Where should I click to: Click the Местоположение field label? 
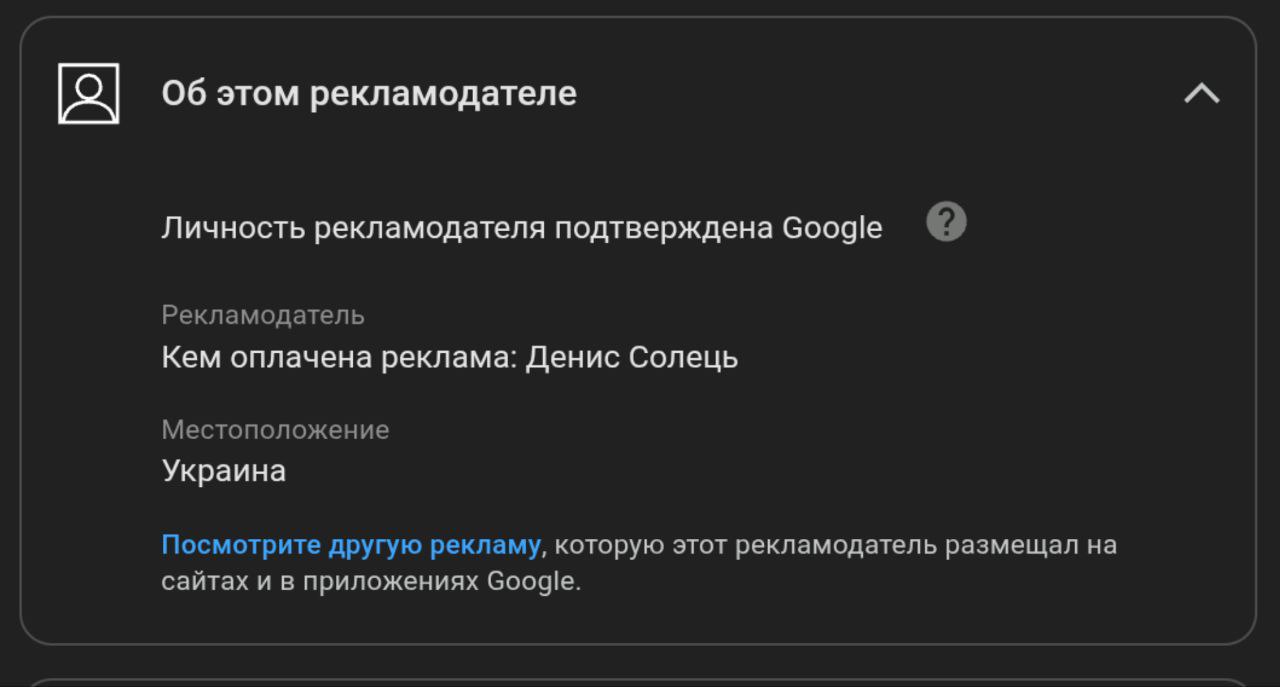pyautogui.click(x=275, y=430)
